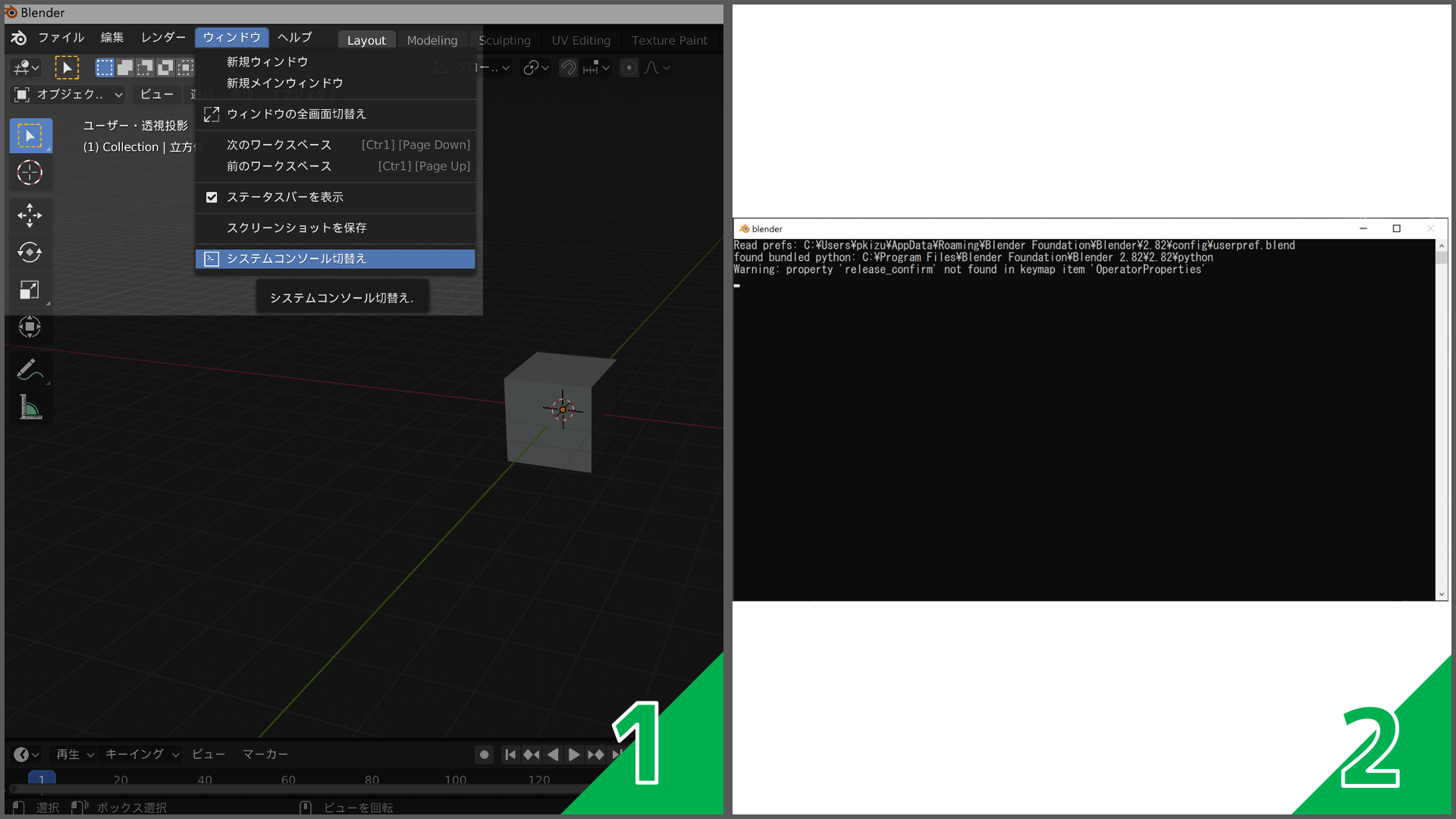The image size is (1456, 819).
Task: Switch to the Modeling workspace tab
Action: pos(432,40)
